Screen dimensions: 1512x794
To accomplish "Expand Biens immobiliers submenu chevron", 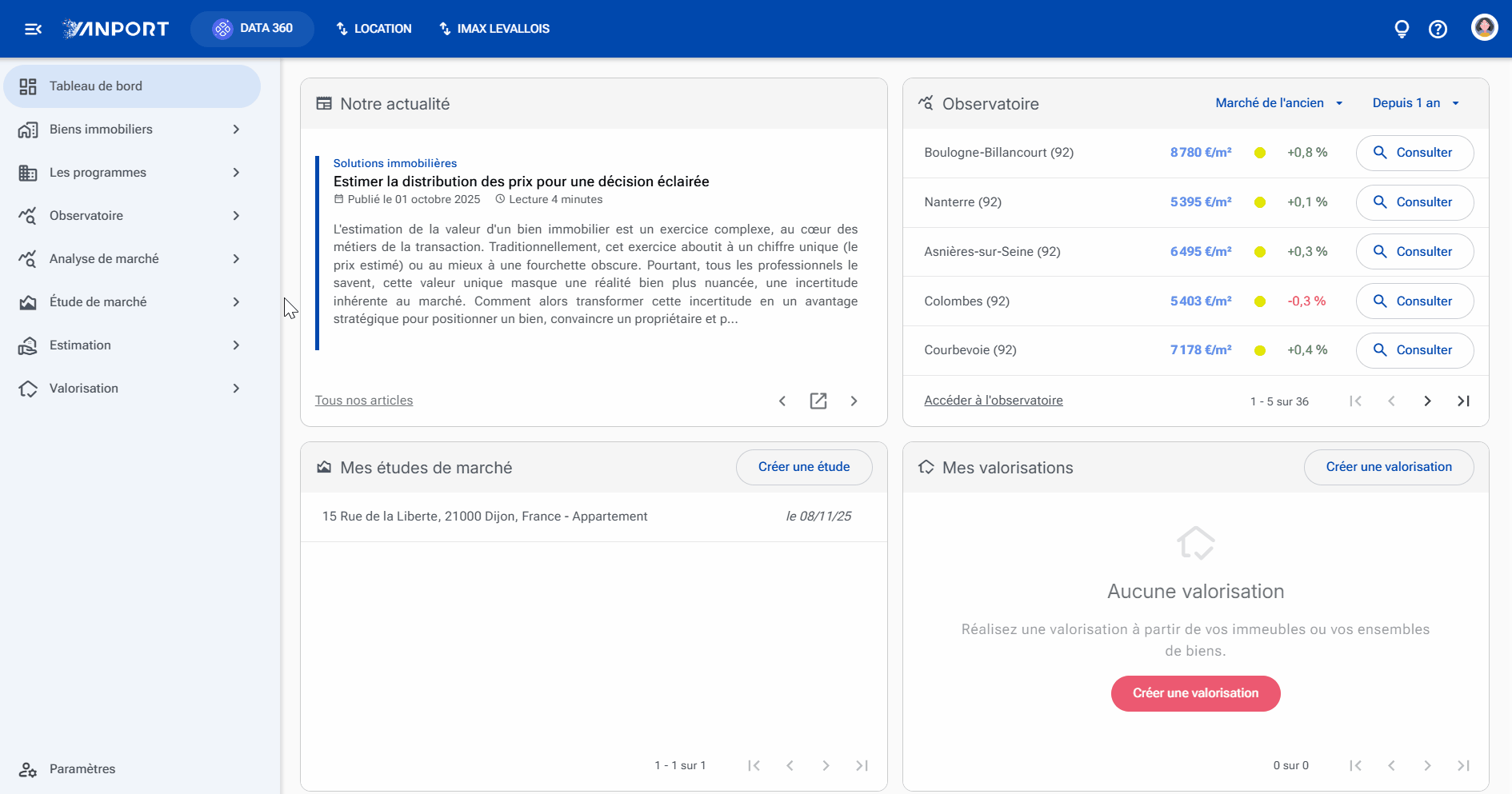I will point(236,130).
